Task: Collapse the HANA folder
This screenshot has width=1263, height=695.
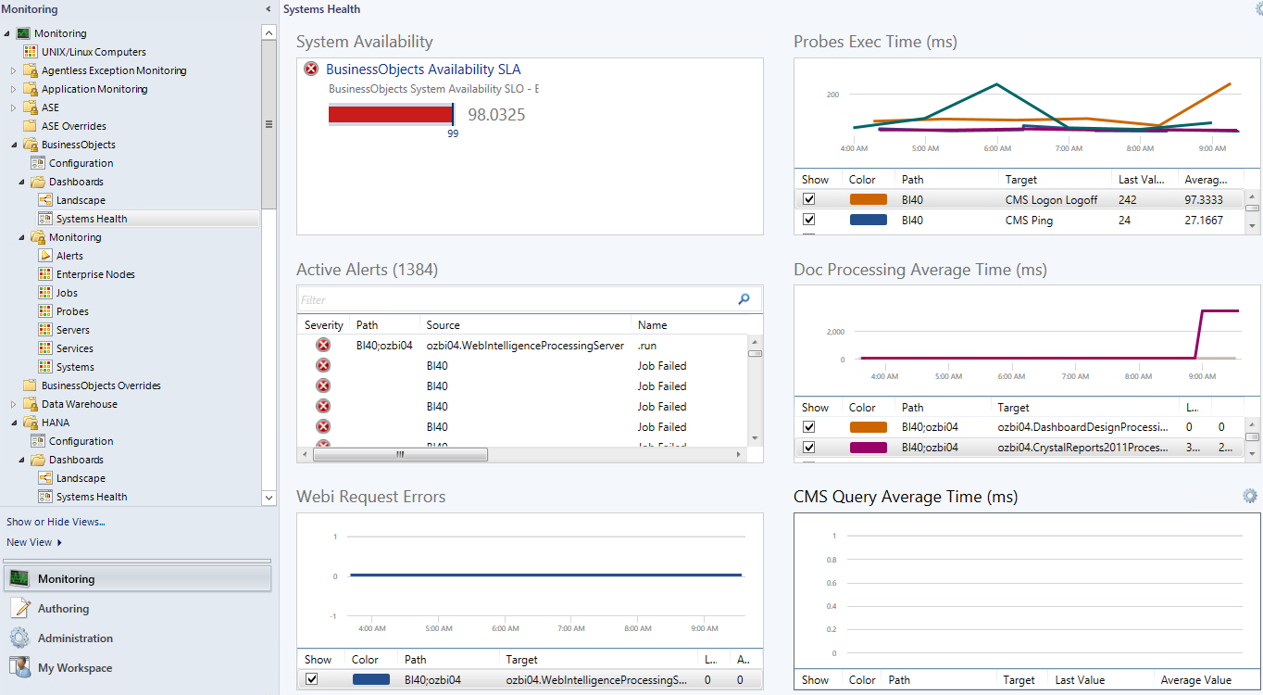Action: 14,423
